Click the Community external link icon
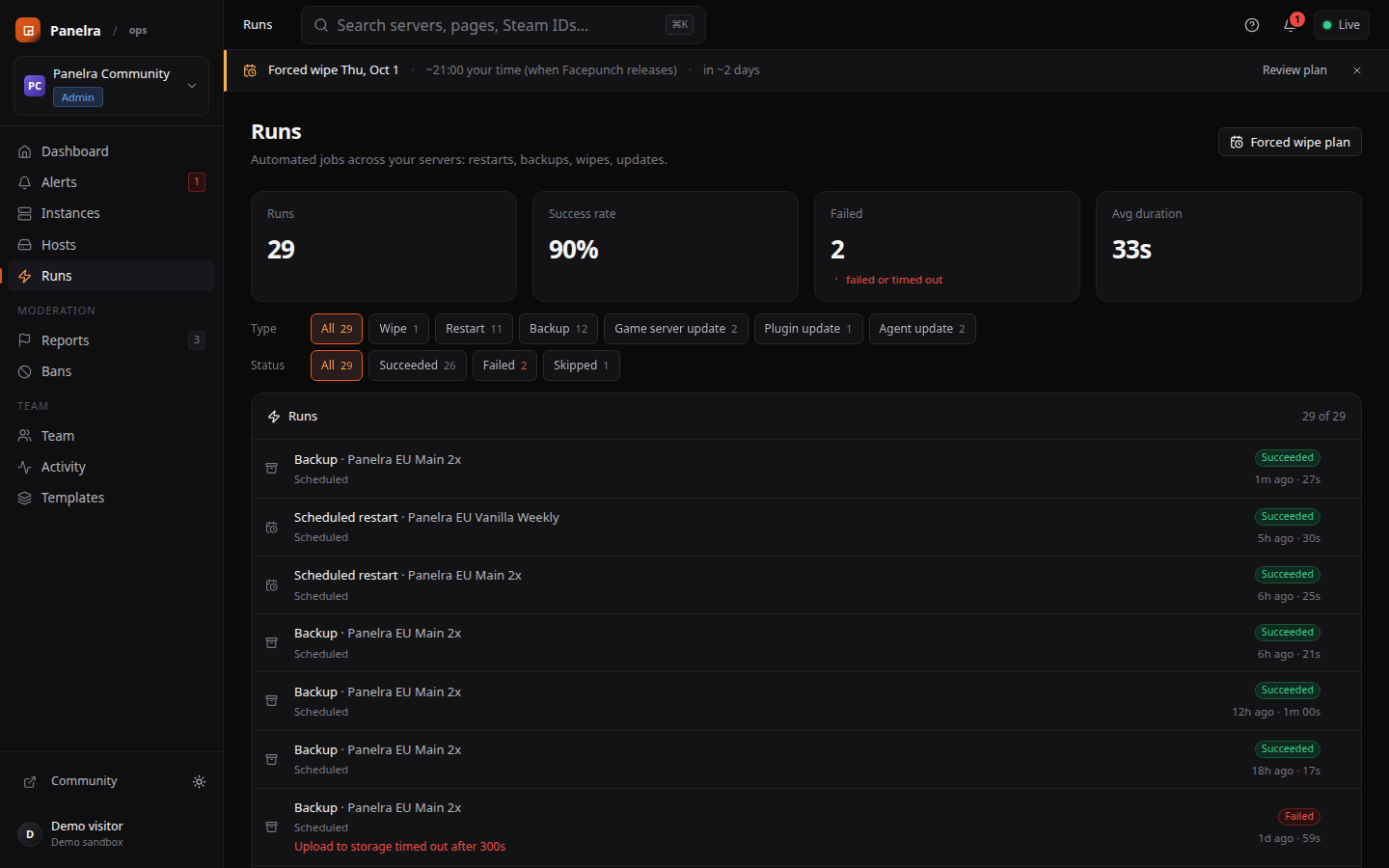Image resolution: width=1389 pixels, height=868 pixels. (x=30, y=782)
